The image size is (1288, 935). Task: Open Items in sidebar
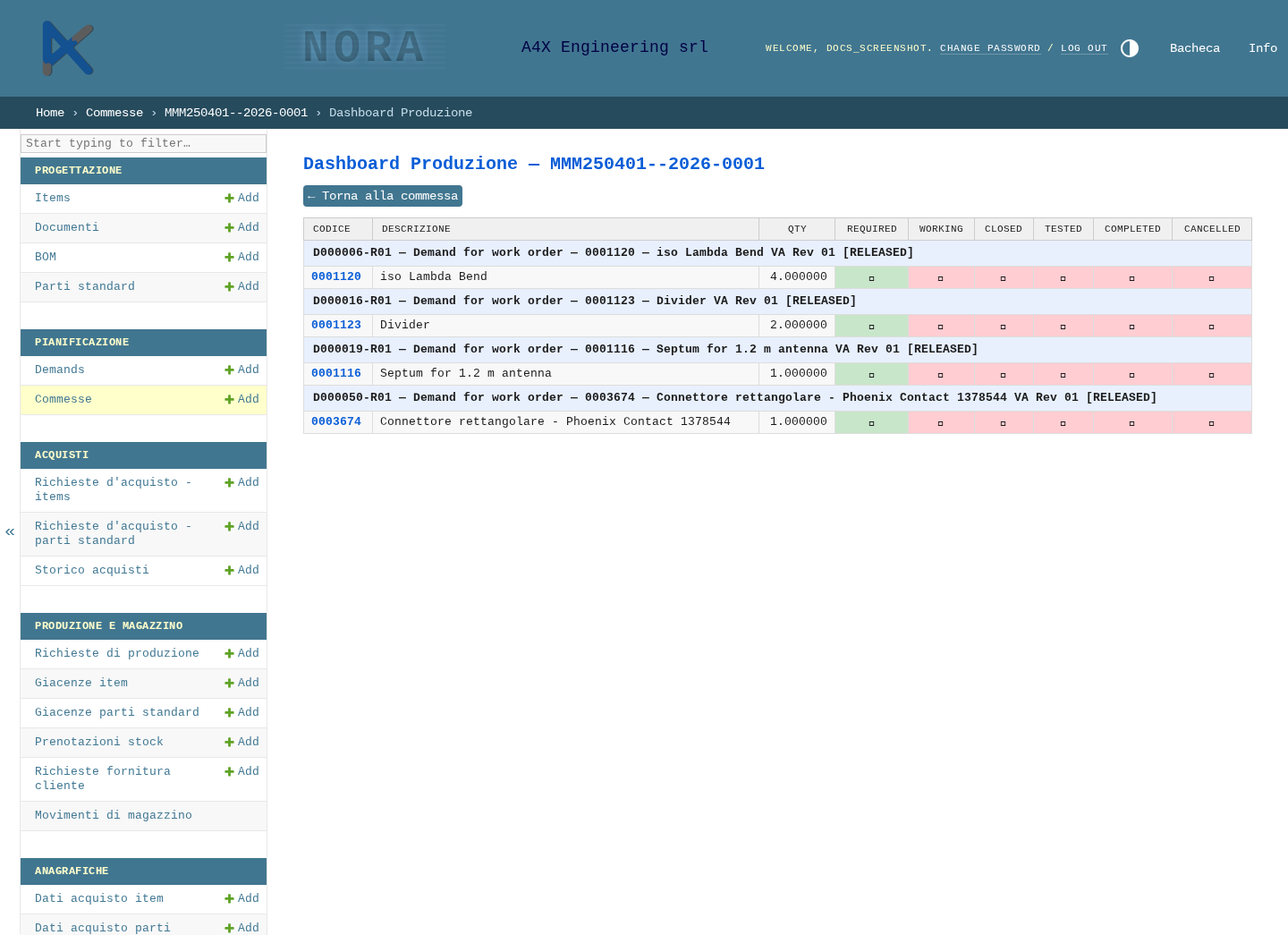coord(53,198)
